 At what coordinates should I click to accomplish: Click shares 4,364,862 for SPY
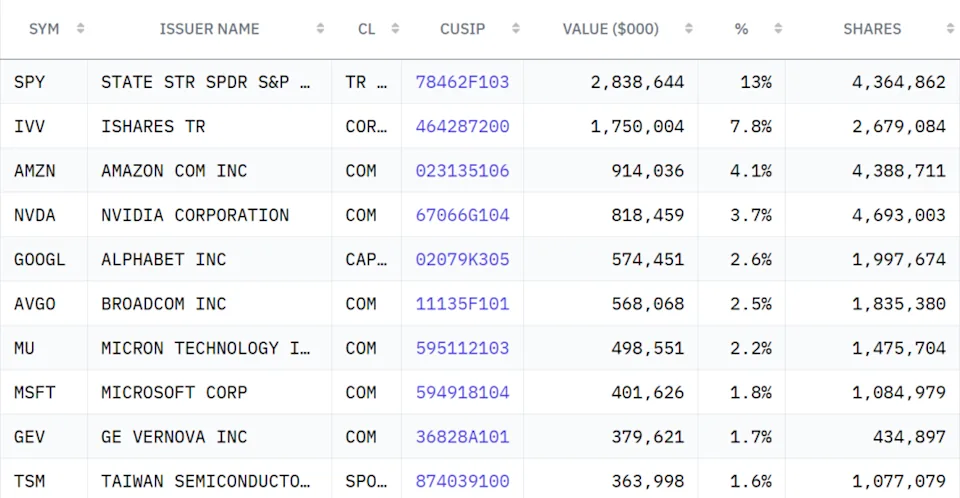pos(899,82)
